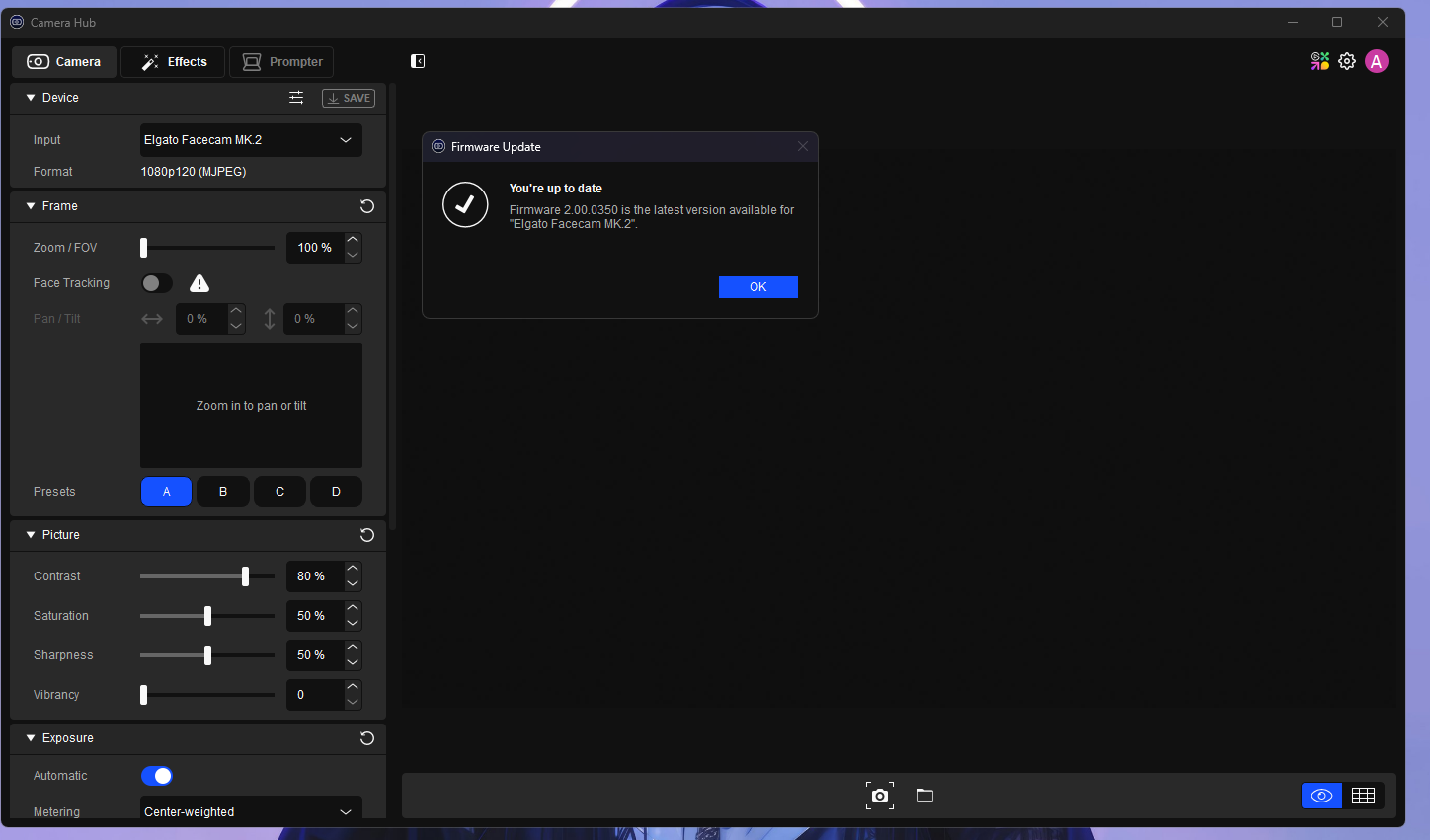
Task: Click the SAVE button in Device section
Action: [349, 98]
